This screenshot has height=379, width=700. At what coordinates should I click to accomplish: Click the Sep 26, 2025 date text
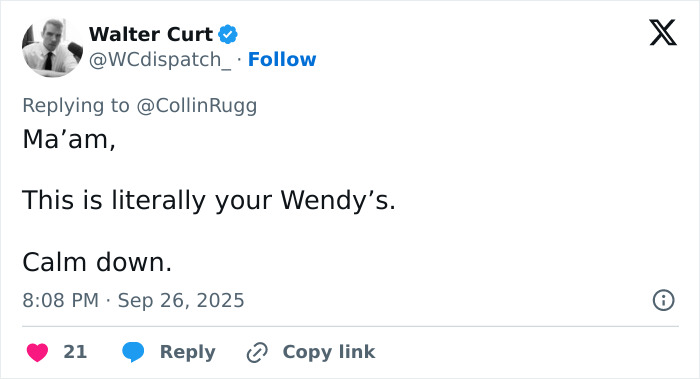(181, 300)
